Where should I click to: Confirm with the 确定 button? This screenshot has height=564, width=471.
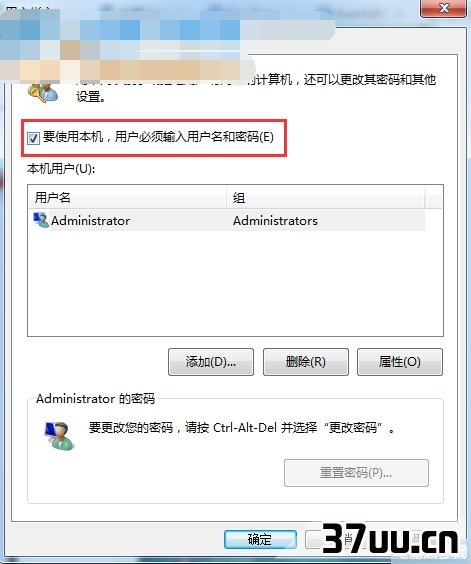click(x=260, y=540)
